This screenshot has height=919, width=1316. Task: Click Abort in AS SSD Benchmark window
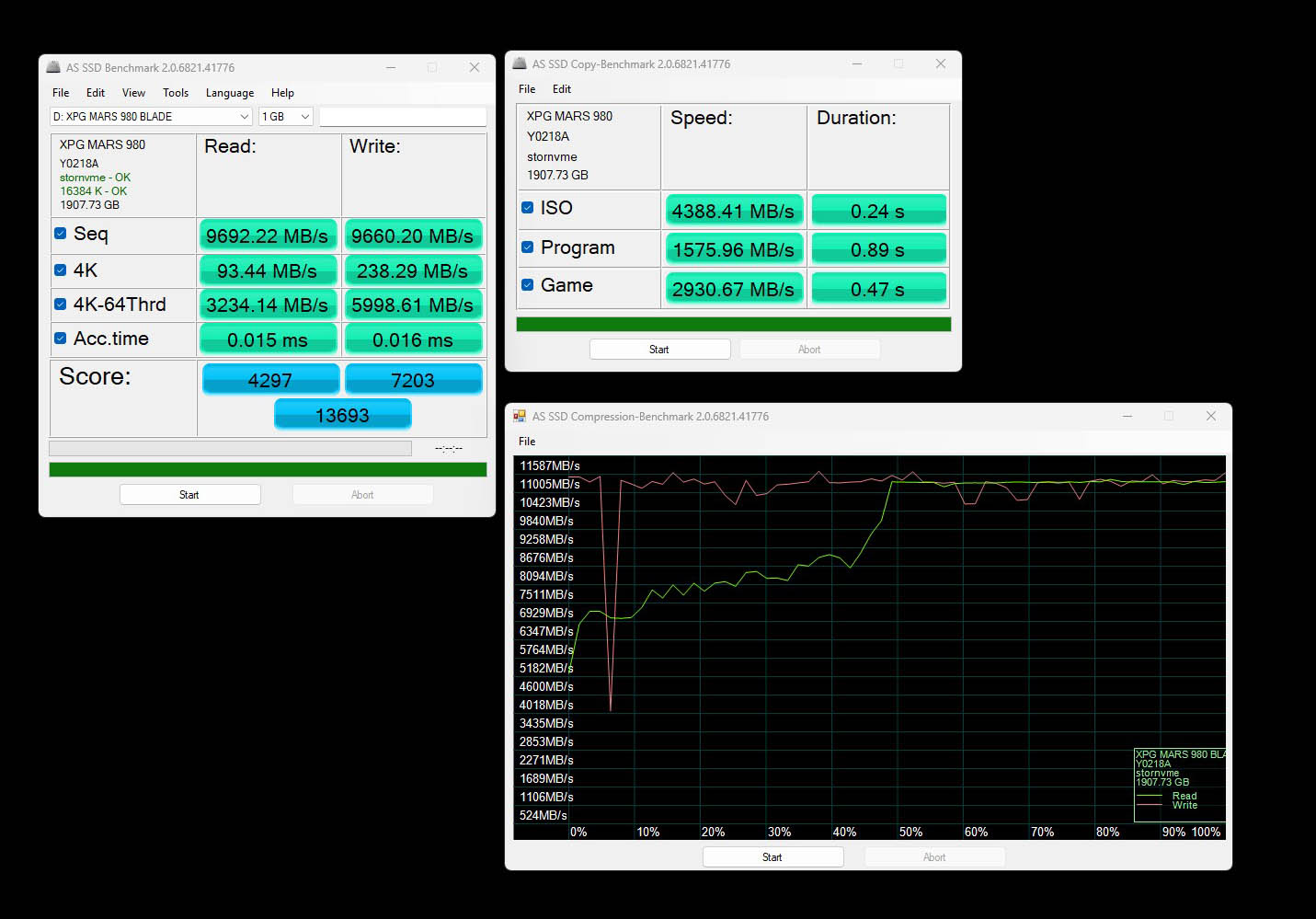[x=362, y=495]
